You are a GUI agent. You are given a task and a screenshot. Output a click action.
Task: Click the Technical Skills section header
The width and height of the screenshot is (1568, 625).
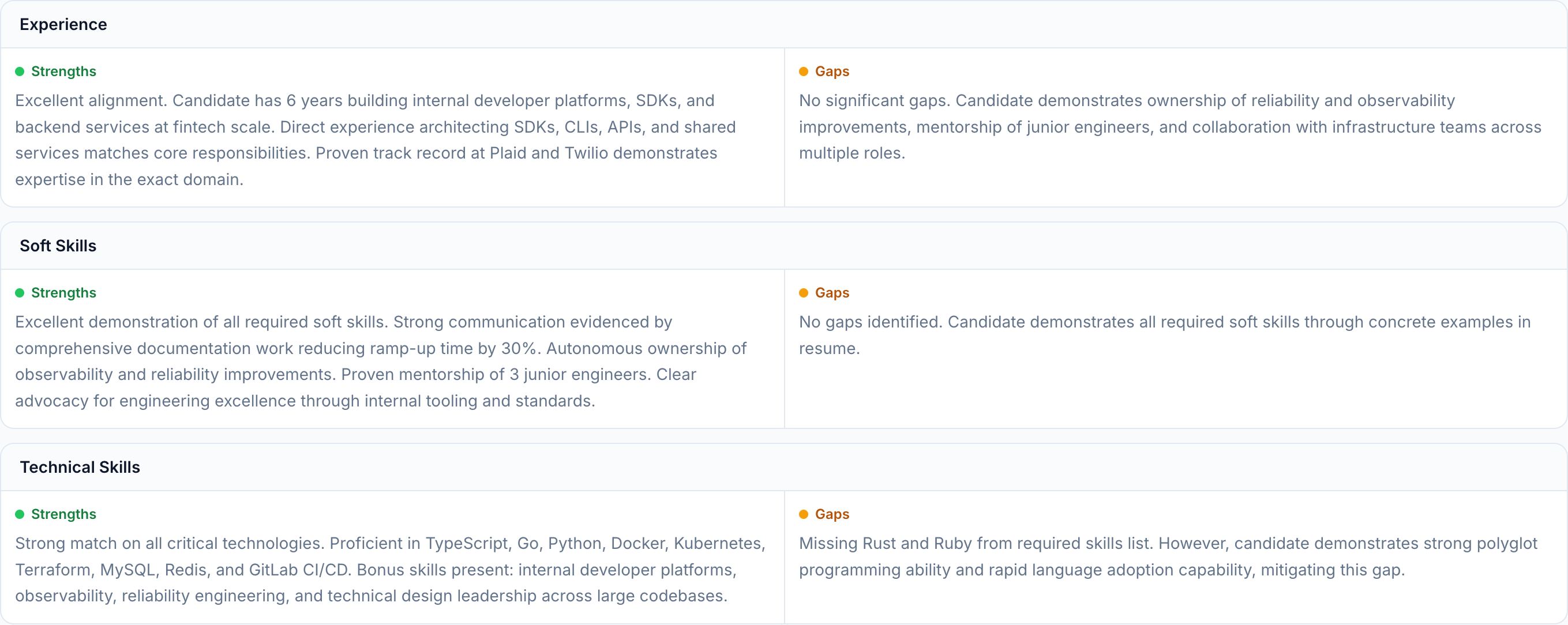coord(80,467)
